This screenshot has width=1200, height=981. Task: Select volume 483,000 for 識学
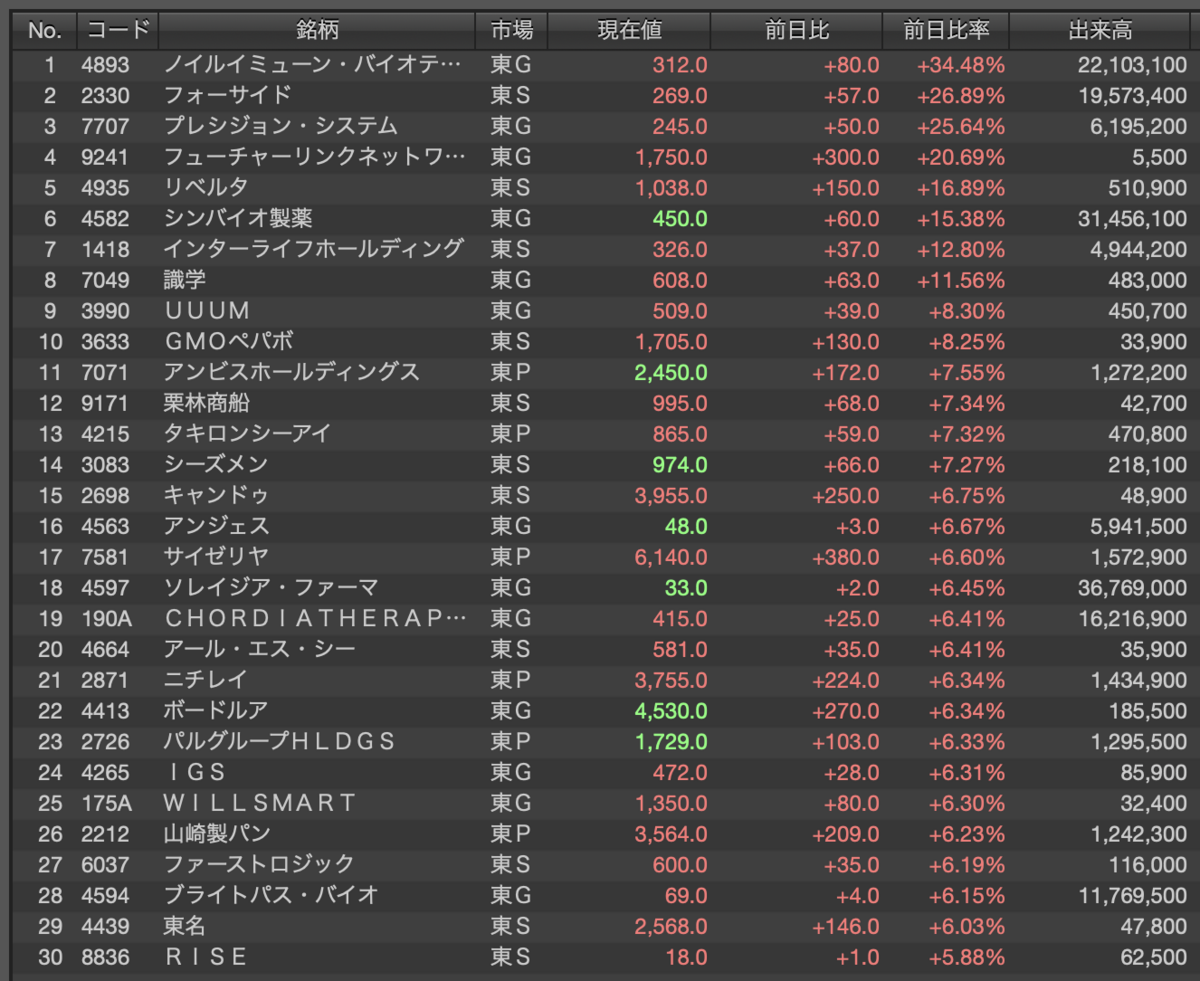click(1148, 280)
